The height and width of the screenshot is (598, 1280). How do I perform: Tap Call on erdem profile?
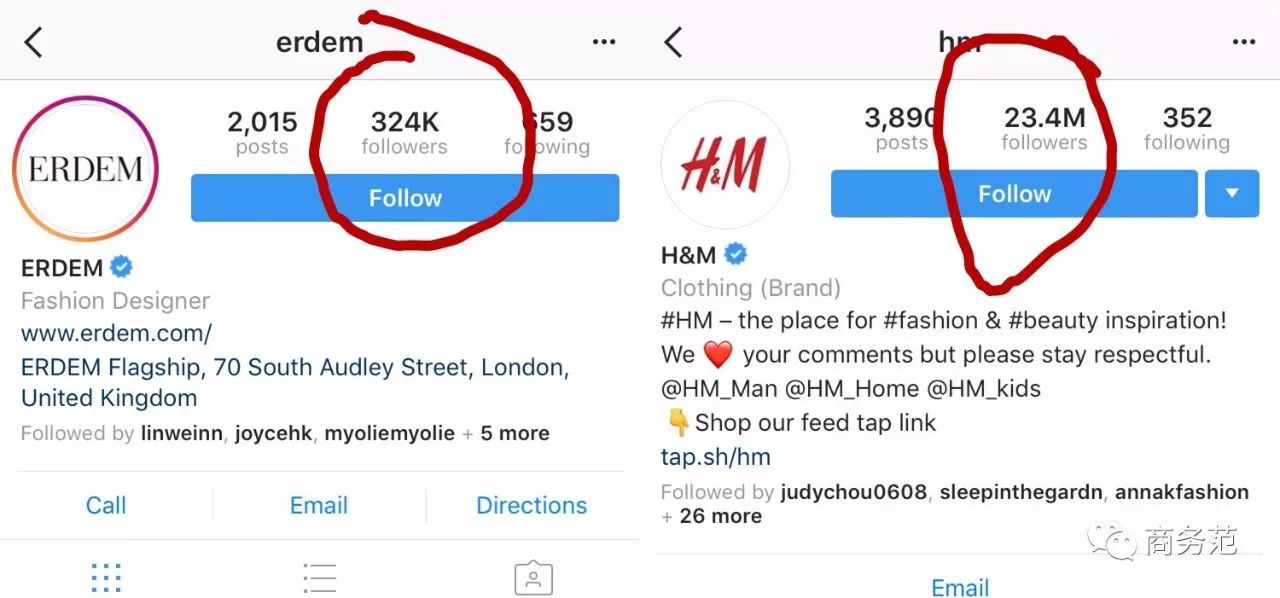pyautogui.click(x=106, y=505)
